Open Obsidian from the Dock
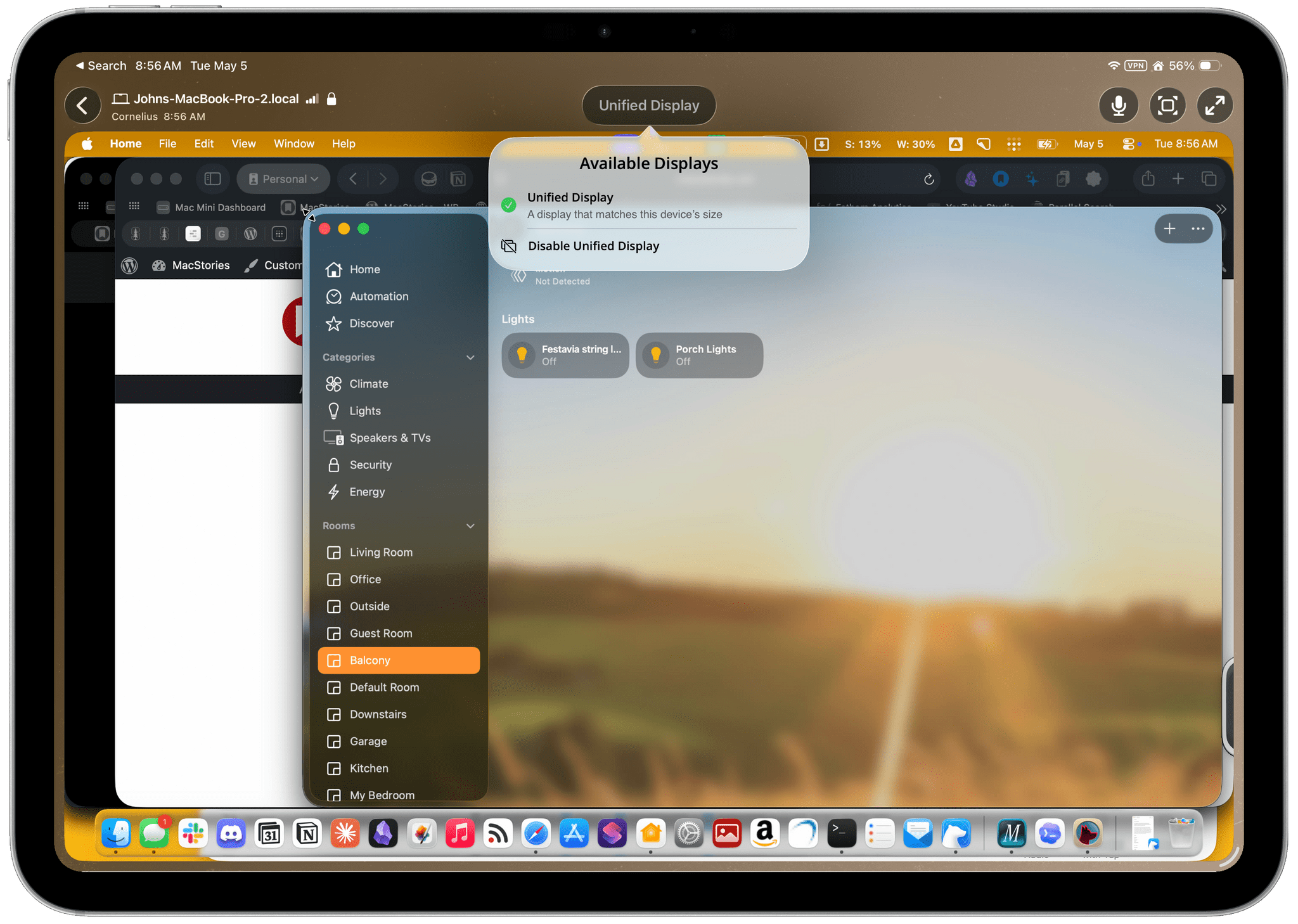Viewport: 1298px width, 924px height. point(383,833)
